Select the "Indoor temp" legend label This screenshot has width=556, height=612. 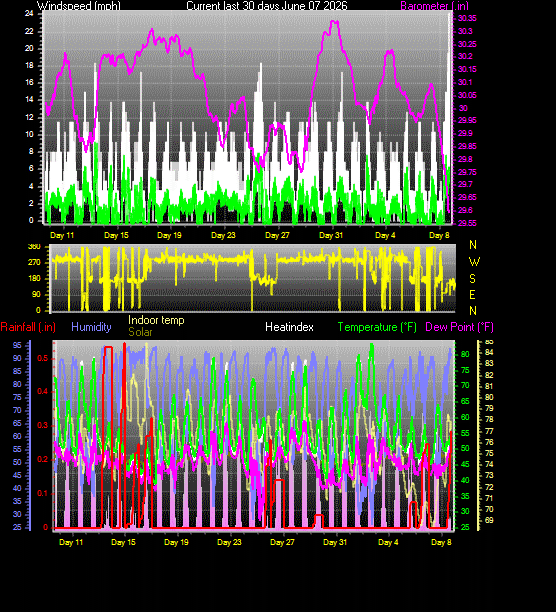tap(156, 320)
